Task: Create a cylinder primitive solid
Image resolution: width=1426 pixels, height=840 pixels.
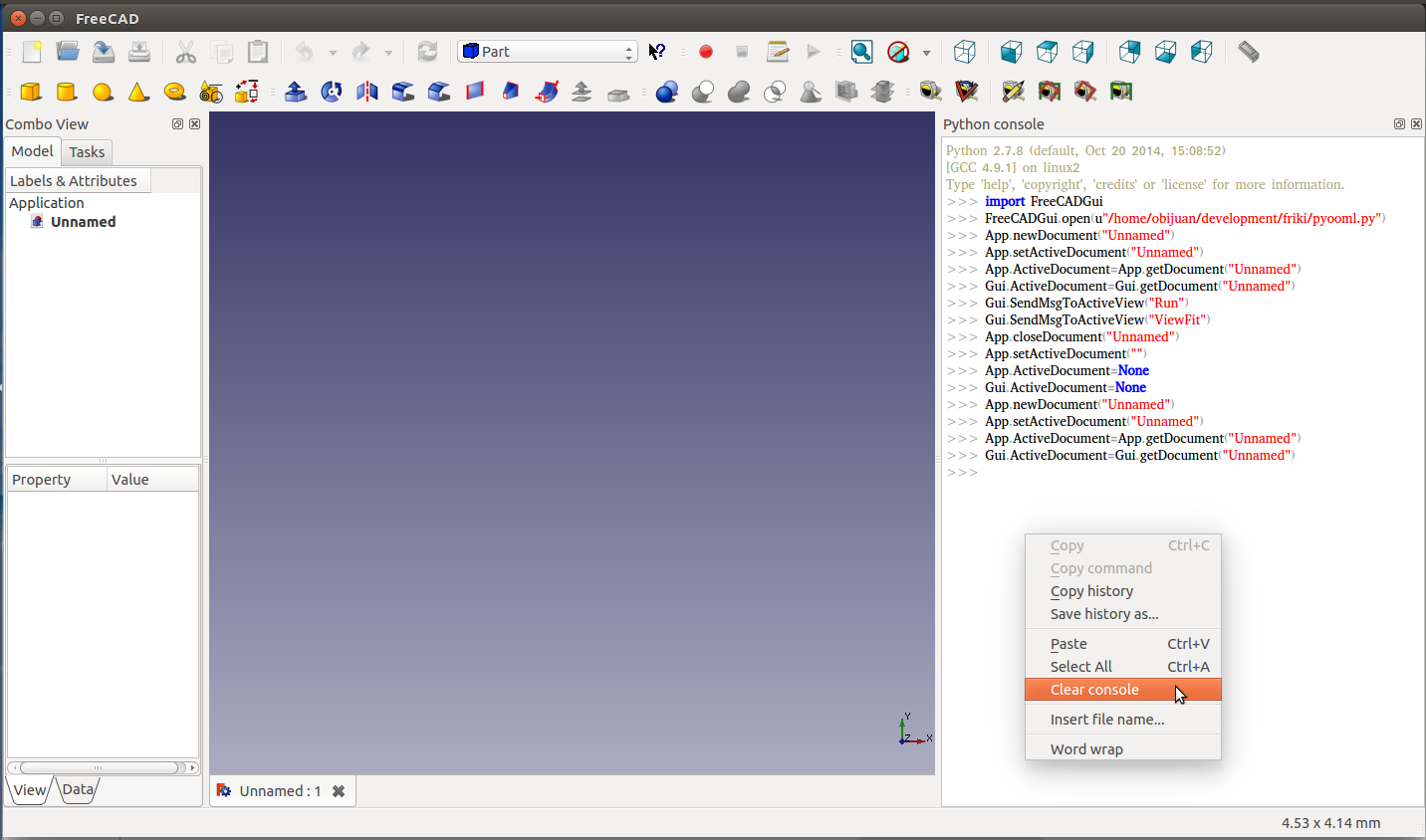Action: click(x=67, y=92)
